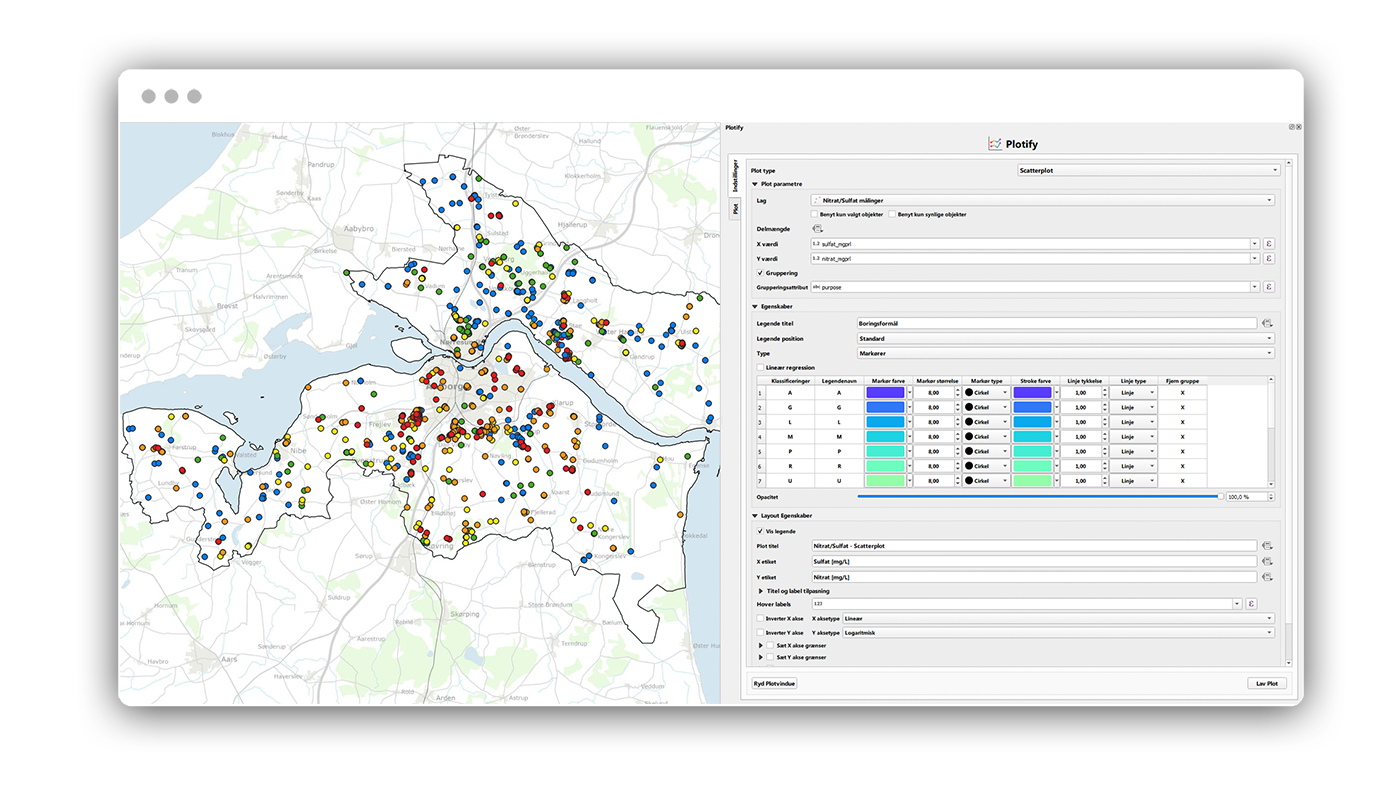Click override icon next to Legende titel
Screen dimensions: 1400x788
tap(1267, 324)
